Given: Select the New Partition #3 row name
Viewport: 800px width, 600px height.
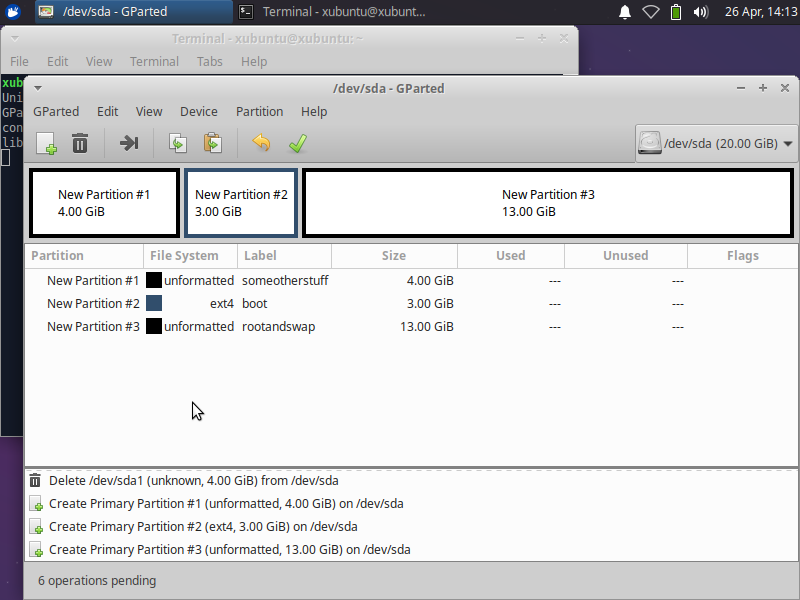Looking at the screenshot, I should point(93,327).
